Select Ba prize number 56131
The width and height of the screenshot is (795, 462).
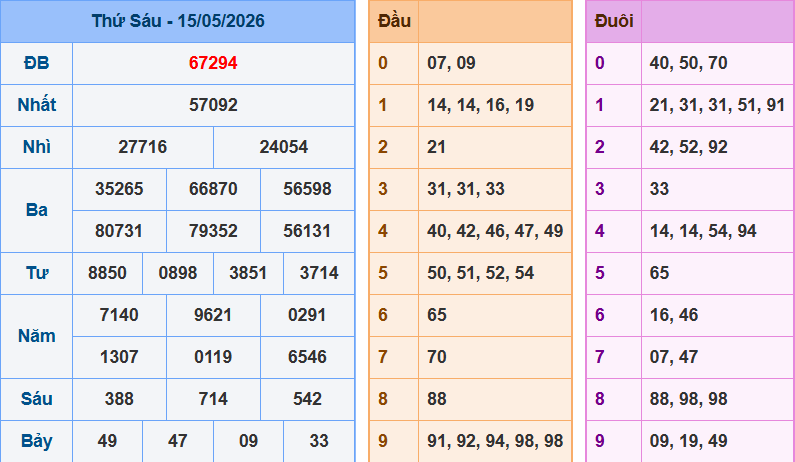pos(307,231)
